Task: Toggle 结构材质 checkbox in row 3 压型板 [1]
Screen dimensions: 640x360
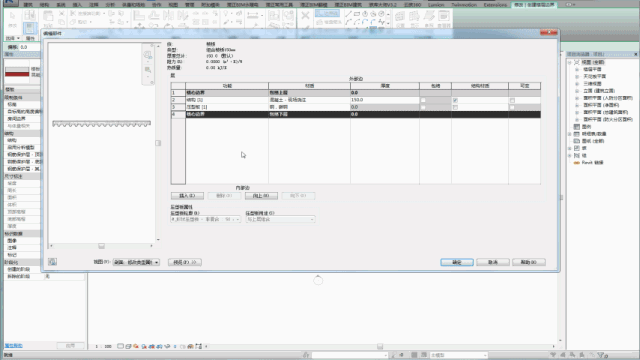Action: 455,107
